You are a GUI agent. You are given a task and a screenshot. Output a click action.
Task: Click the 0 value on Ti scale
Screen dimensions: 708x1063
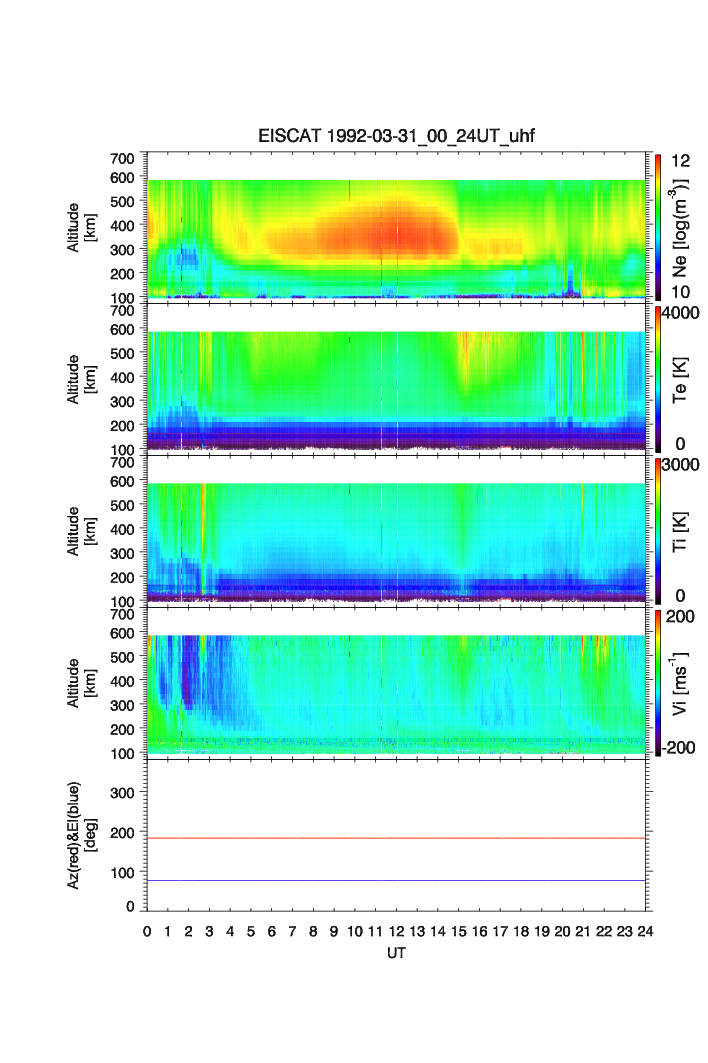680,596
